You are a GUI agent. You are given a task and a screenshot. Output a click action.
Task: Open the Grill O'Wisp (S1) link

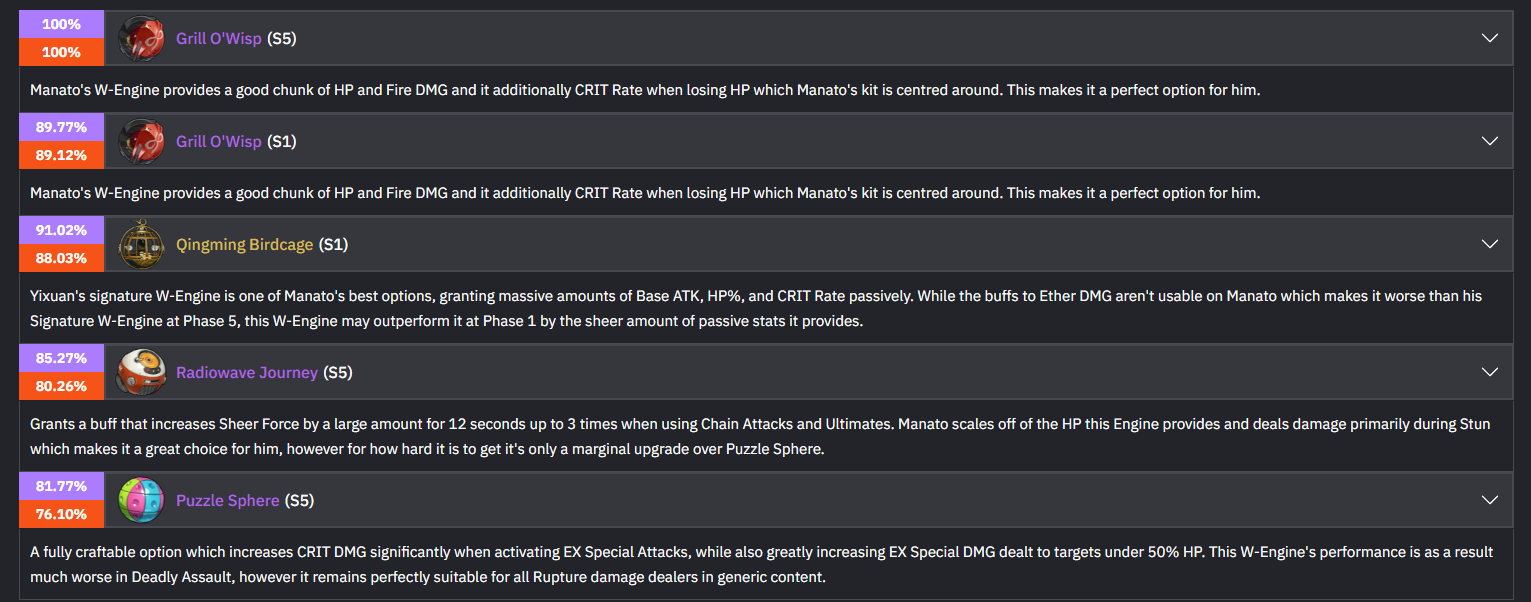coord(218,142)
